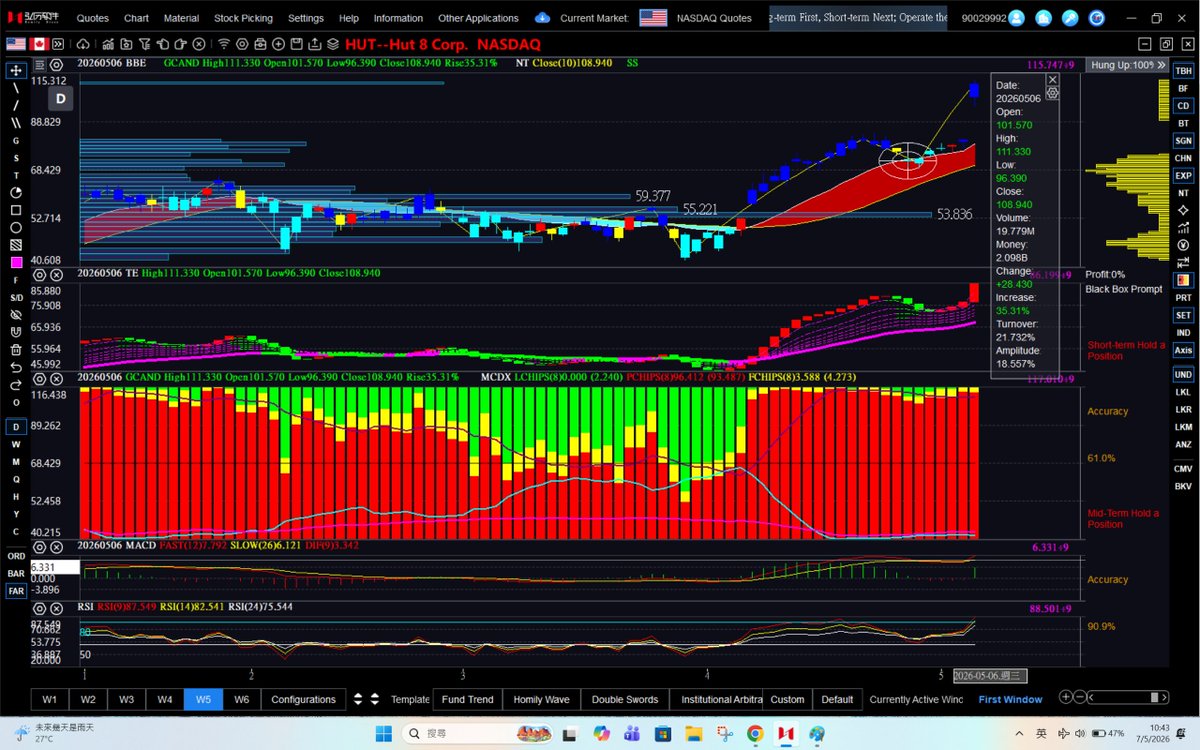The image size is (1200, 750).
Task: Toggle the TBH indicator button
Action: coord(1183,71)
